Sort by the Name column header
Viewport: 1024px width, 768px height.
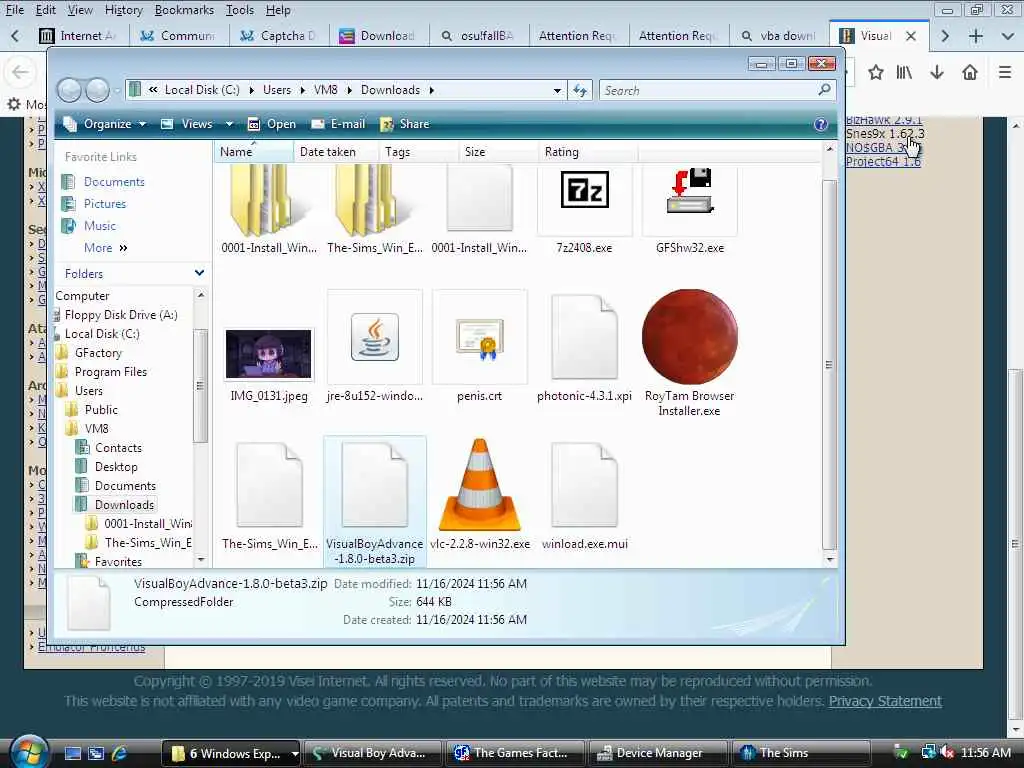[x=253, y=152]
